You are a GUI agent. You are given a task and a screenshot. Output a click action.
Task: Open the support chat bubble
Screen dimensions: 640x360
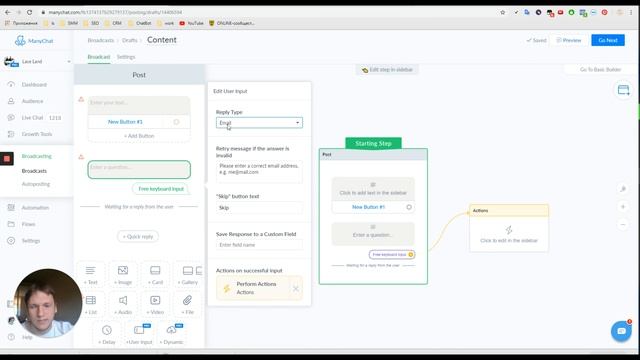[x=621, y=331]
